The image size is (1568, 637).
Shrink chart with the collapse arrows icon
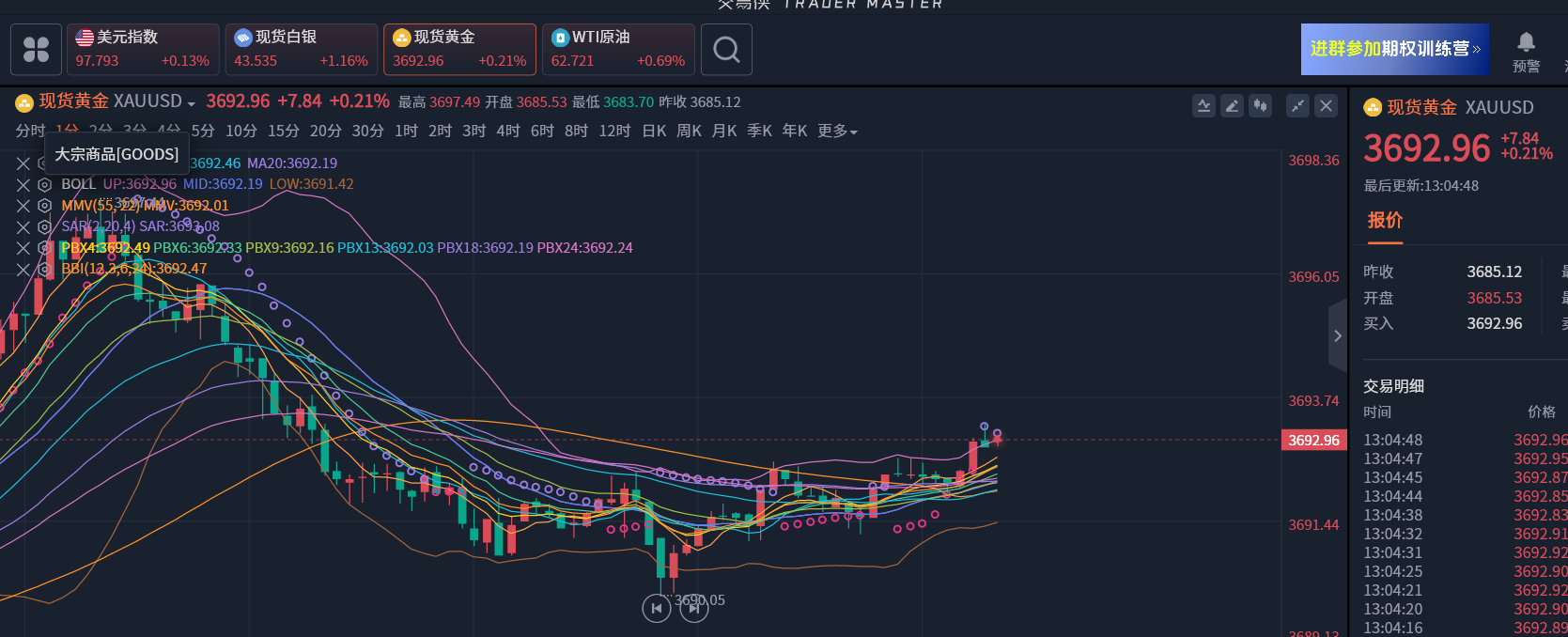click(x=1297, y=105)
